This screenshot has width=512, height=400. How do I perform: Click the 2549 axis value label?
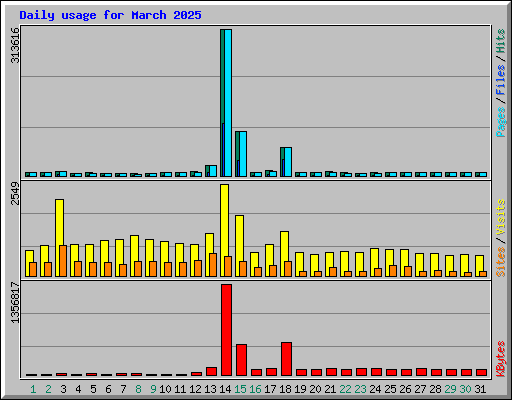[x=15, y=193]
